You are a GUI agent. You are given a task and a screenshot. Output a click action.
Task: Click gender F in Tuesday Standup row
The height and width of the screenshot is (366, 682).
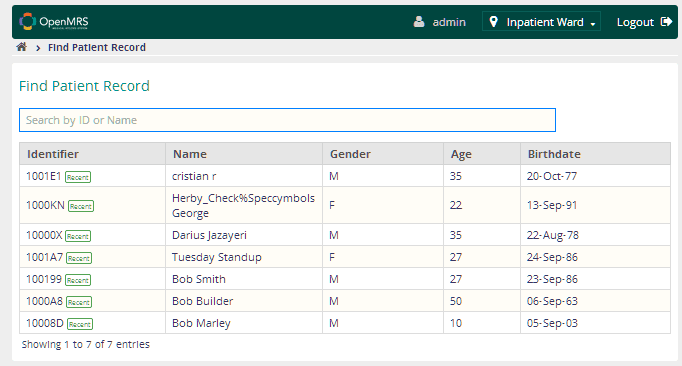pos(332,257)
